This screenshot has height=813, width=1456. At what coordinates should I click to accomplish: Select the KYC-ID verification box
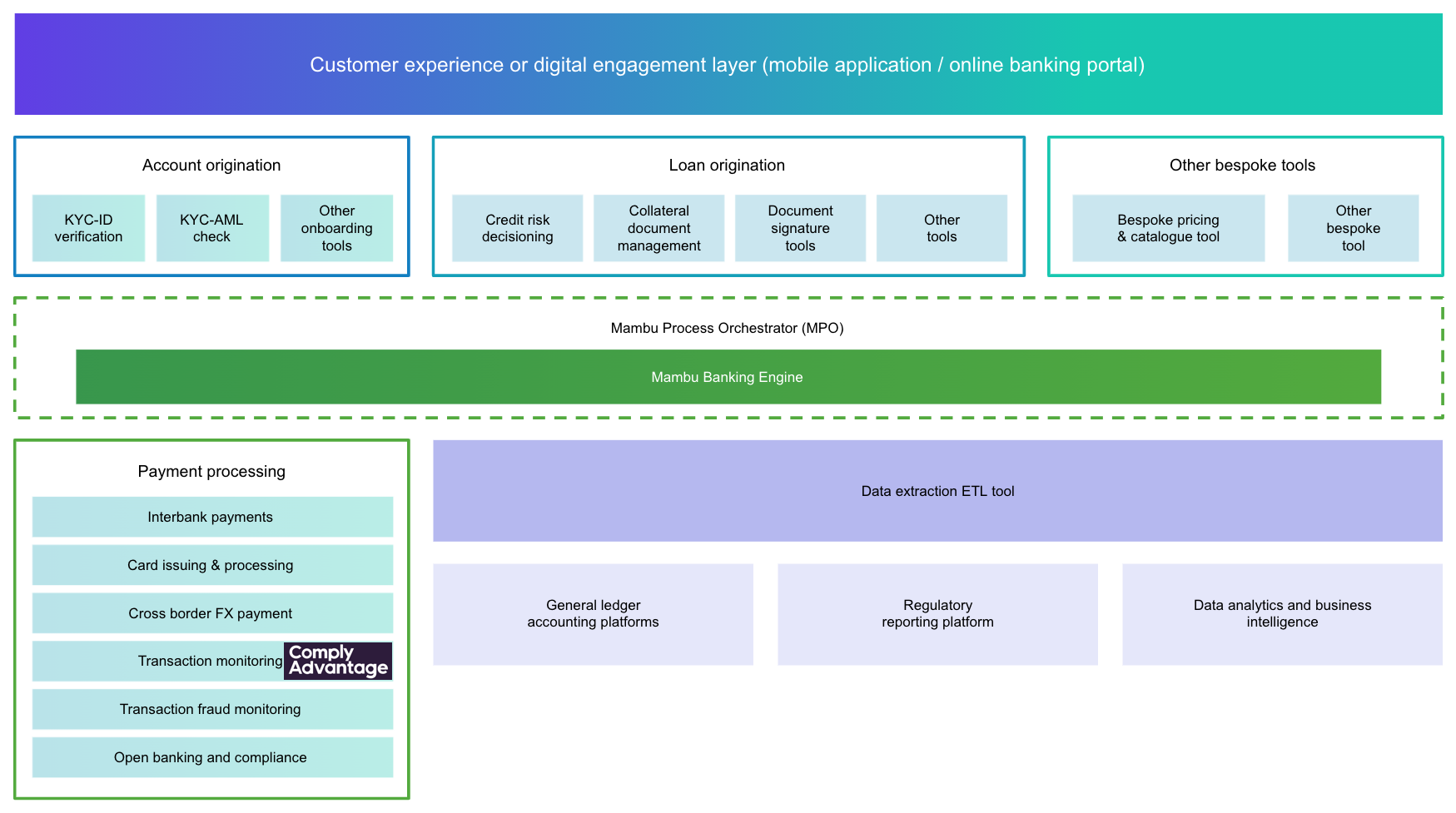coord(88,228)
